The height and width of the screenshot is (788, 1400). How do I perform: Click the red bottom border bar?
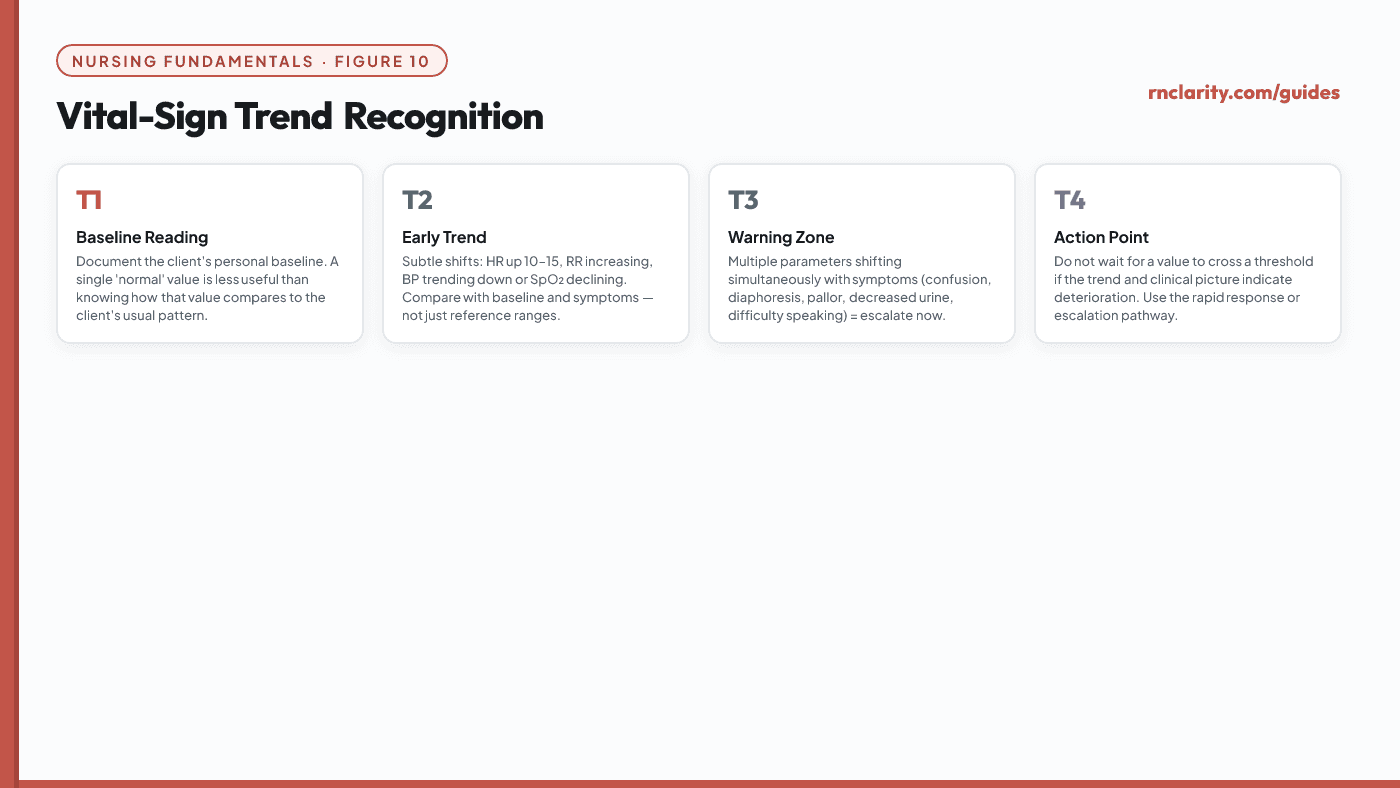click(x=709, y=784)
